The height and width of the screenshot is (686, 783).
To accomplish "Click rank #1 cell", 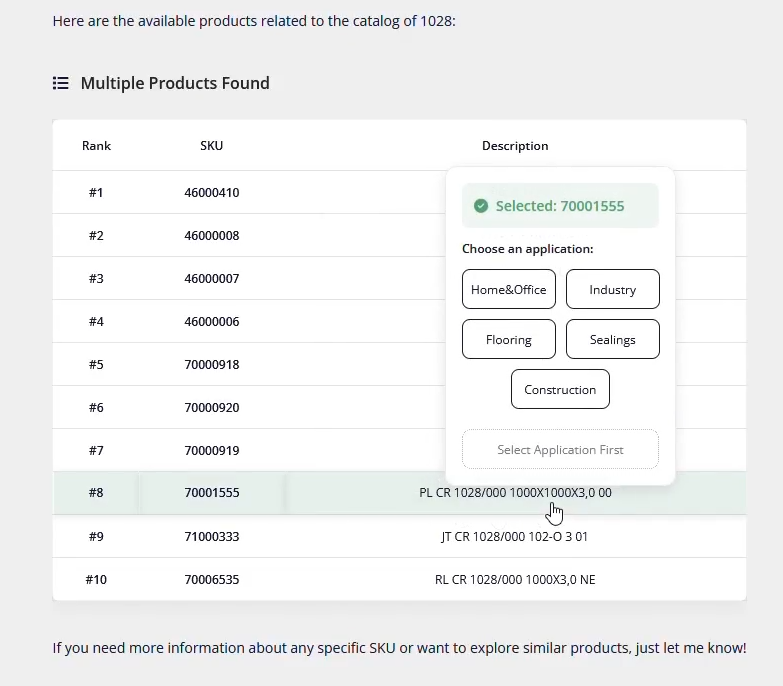I will click(x=96, y=193).
